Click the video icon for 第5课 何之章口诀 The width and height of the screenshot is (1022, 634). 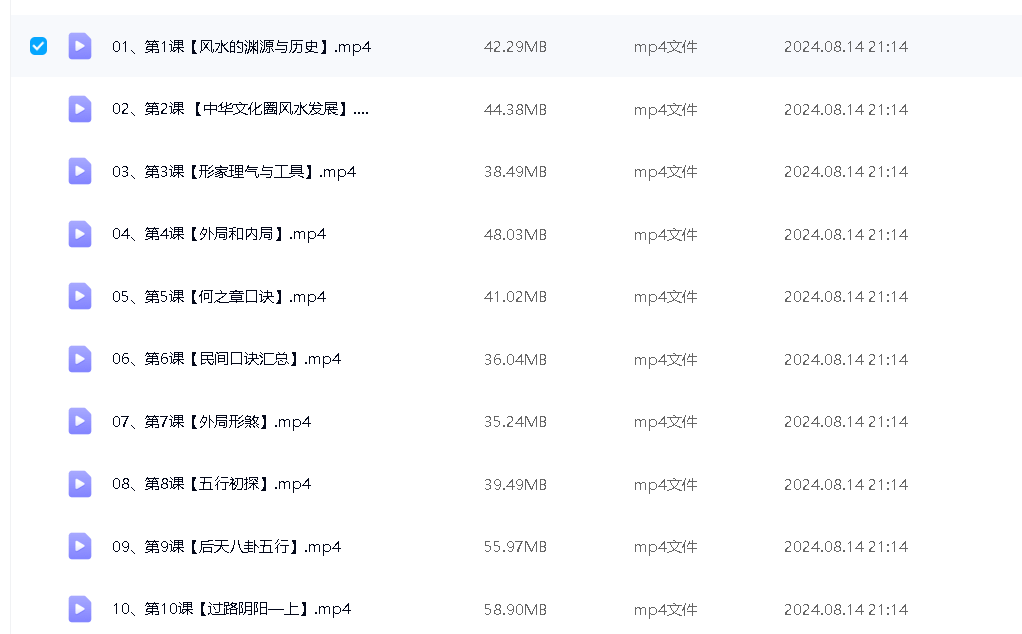[x=80, y=296]
